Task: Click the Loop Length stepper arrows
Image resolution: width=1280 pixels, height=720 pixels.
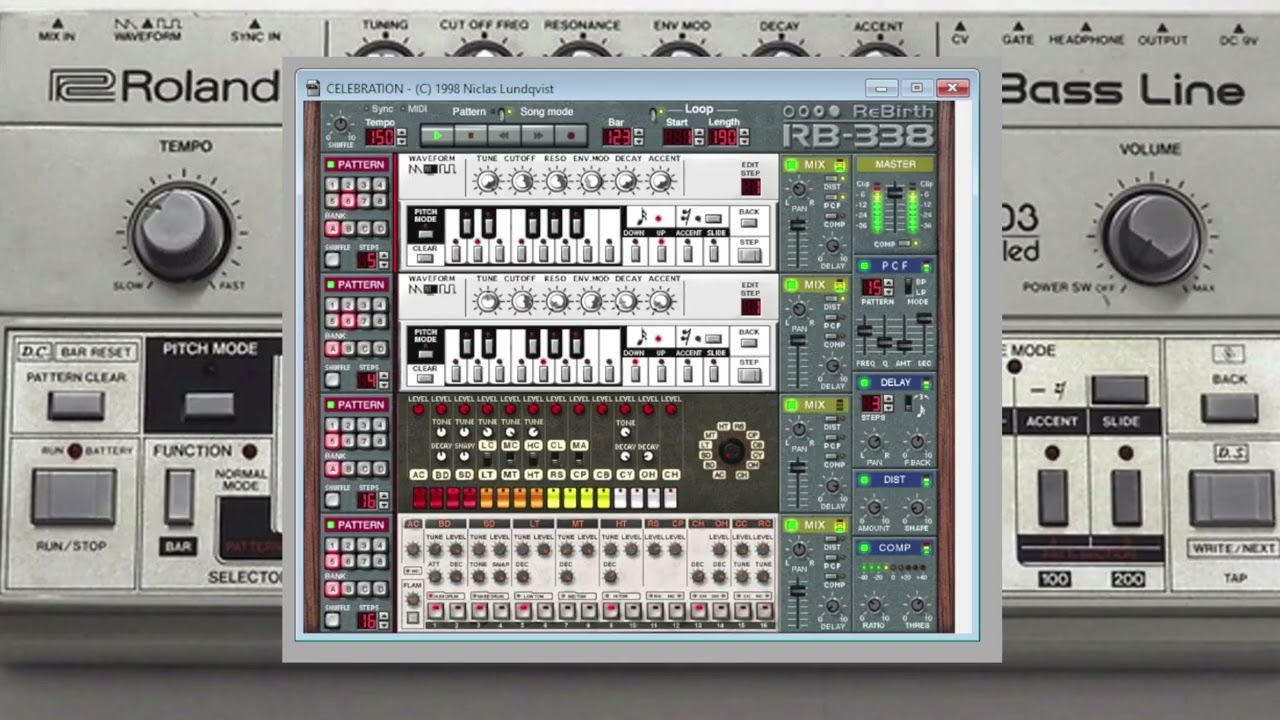Action: pyautogui.click(x=745, y=137)
